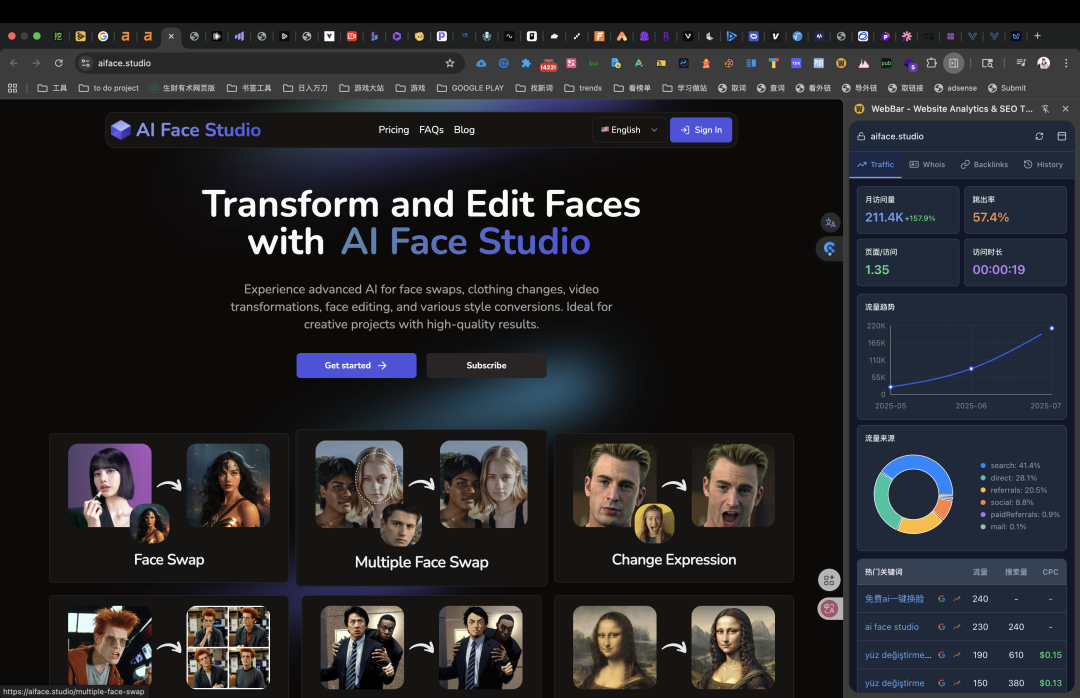Open the 游戏大站 bookmarks folder
The height and width of the screenshot is (698, 1080).
point(362,88)
